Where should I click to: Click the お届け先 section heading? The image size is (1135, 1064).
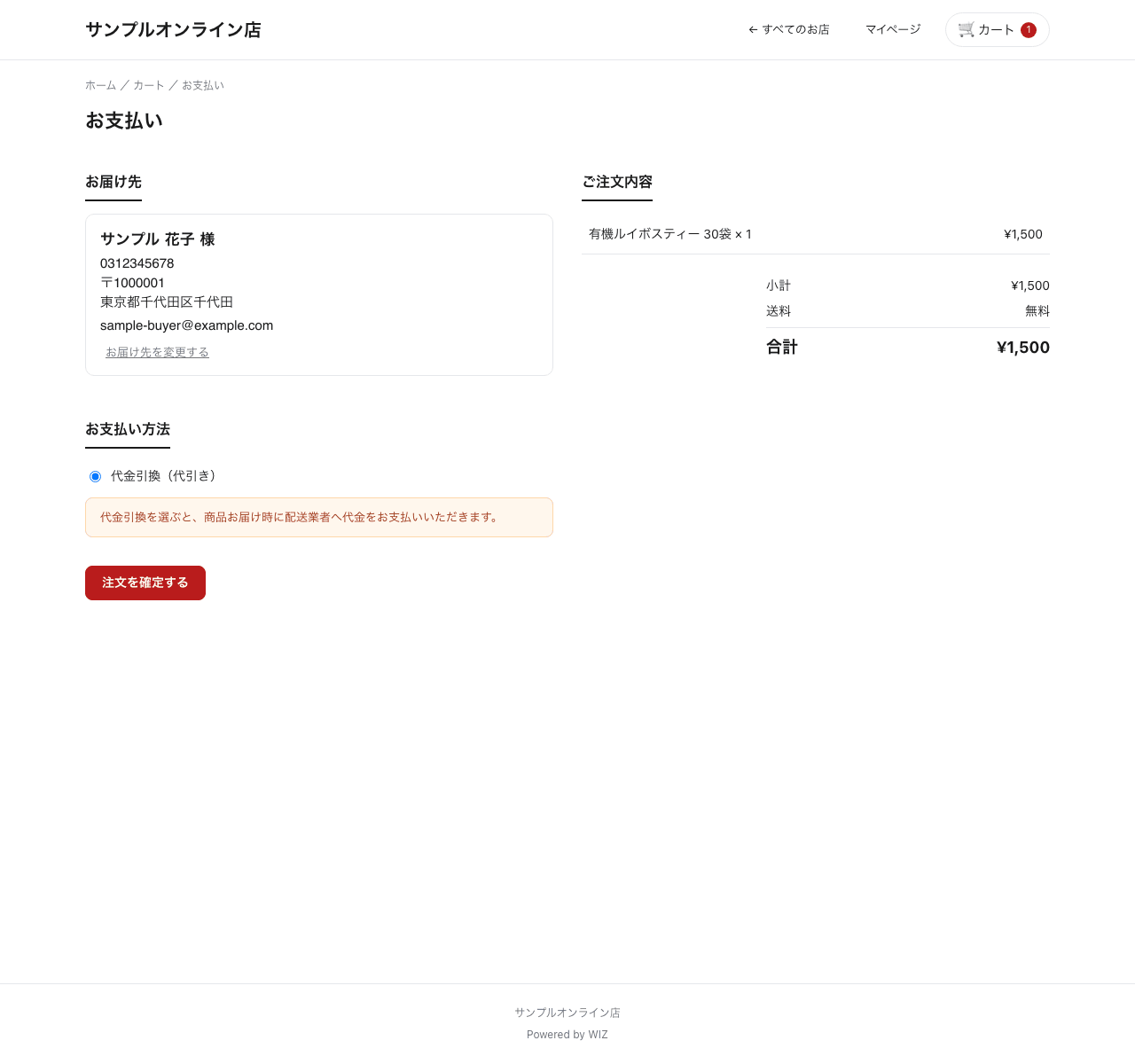pyautogui.click(x=113, y=182)
